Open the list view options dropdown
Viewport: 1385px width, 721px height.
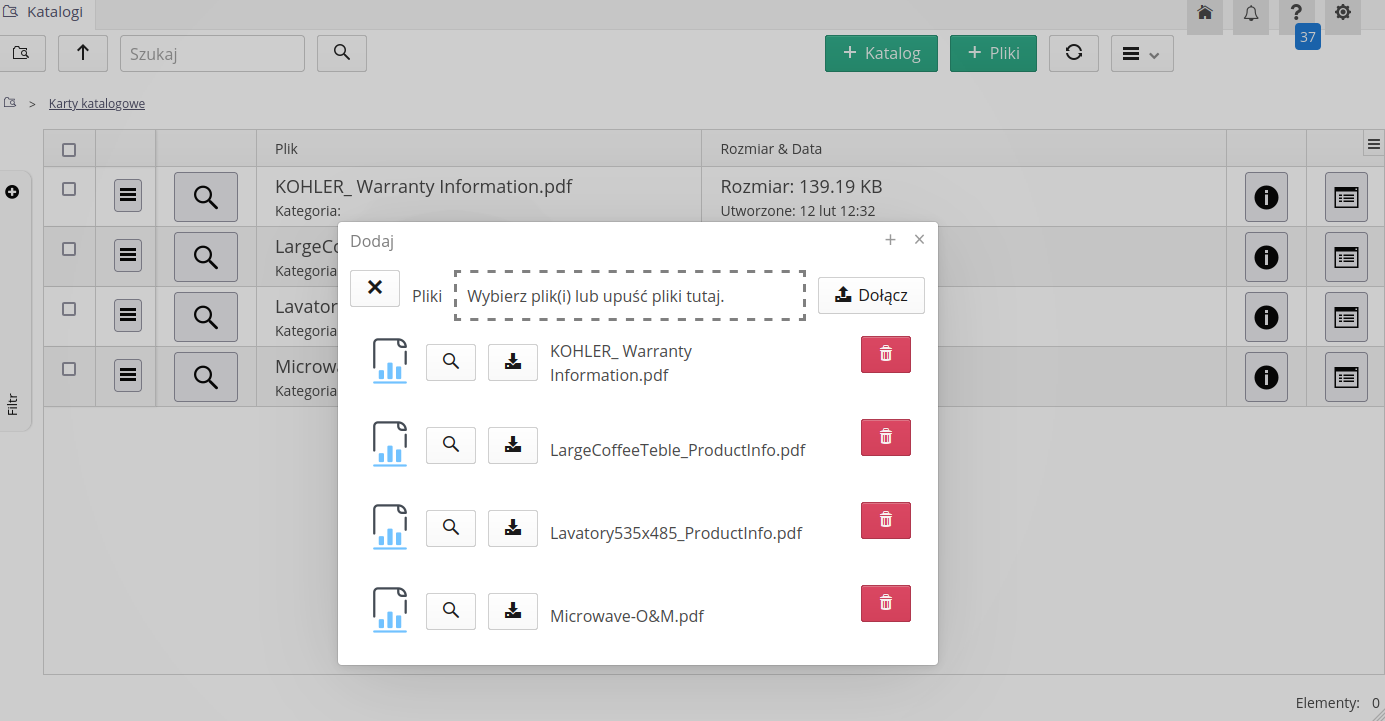click(1141, 54)
